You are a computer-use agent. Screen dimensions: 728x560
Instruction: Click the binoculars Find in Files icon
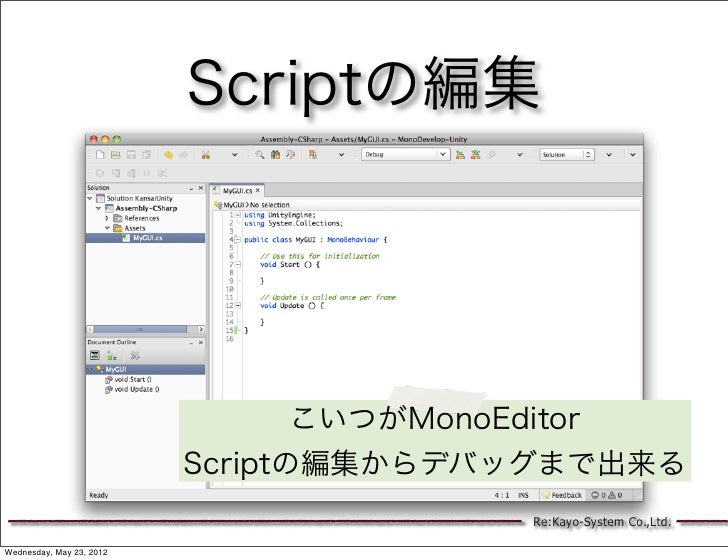click(x=275, y=155)
